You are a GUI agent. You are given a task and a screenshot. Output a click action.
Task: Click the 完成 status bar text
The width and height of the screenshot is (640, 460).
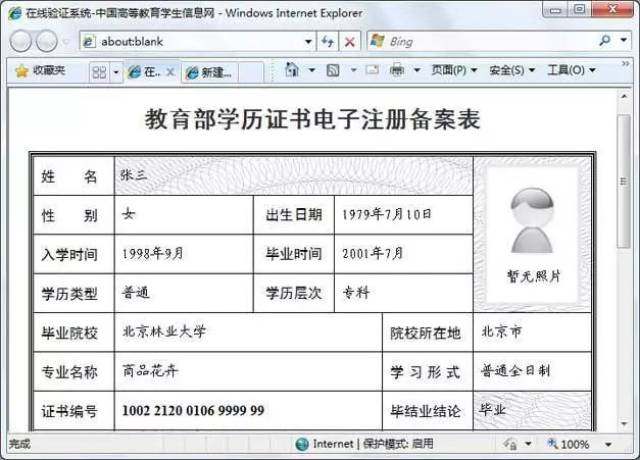20,444
